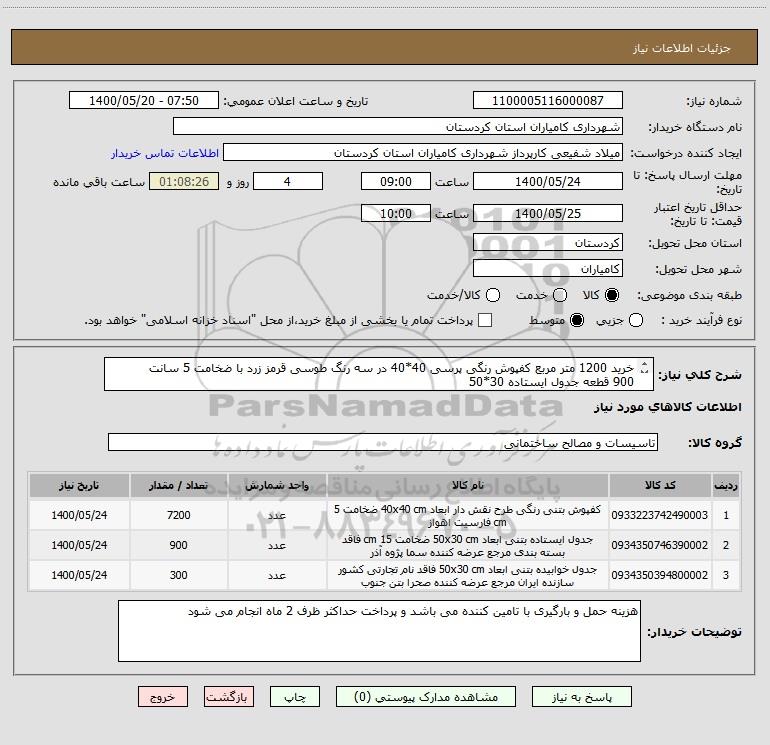Click the scroll arrows of شرح کلی نیاز box

pyautogui.click(x=645, y=367)
